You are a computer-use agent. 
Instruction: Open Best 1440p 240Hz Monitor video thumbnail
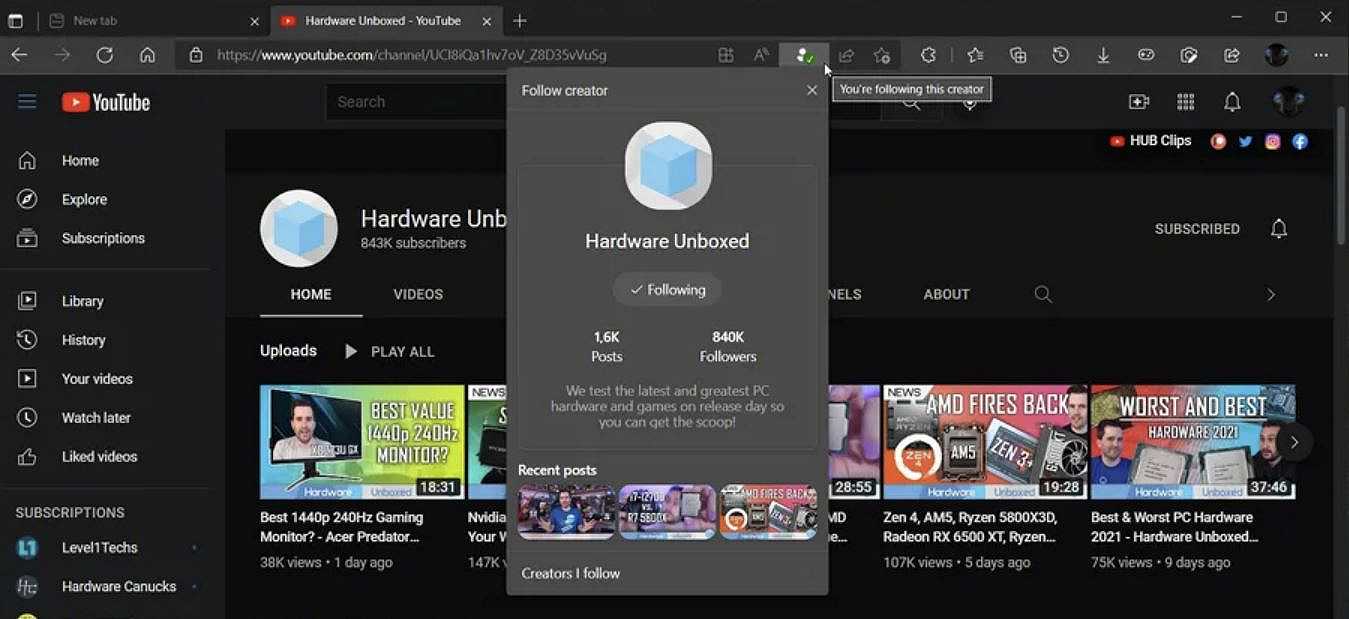click(x=362, y=442)
